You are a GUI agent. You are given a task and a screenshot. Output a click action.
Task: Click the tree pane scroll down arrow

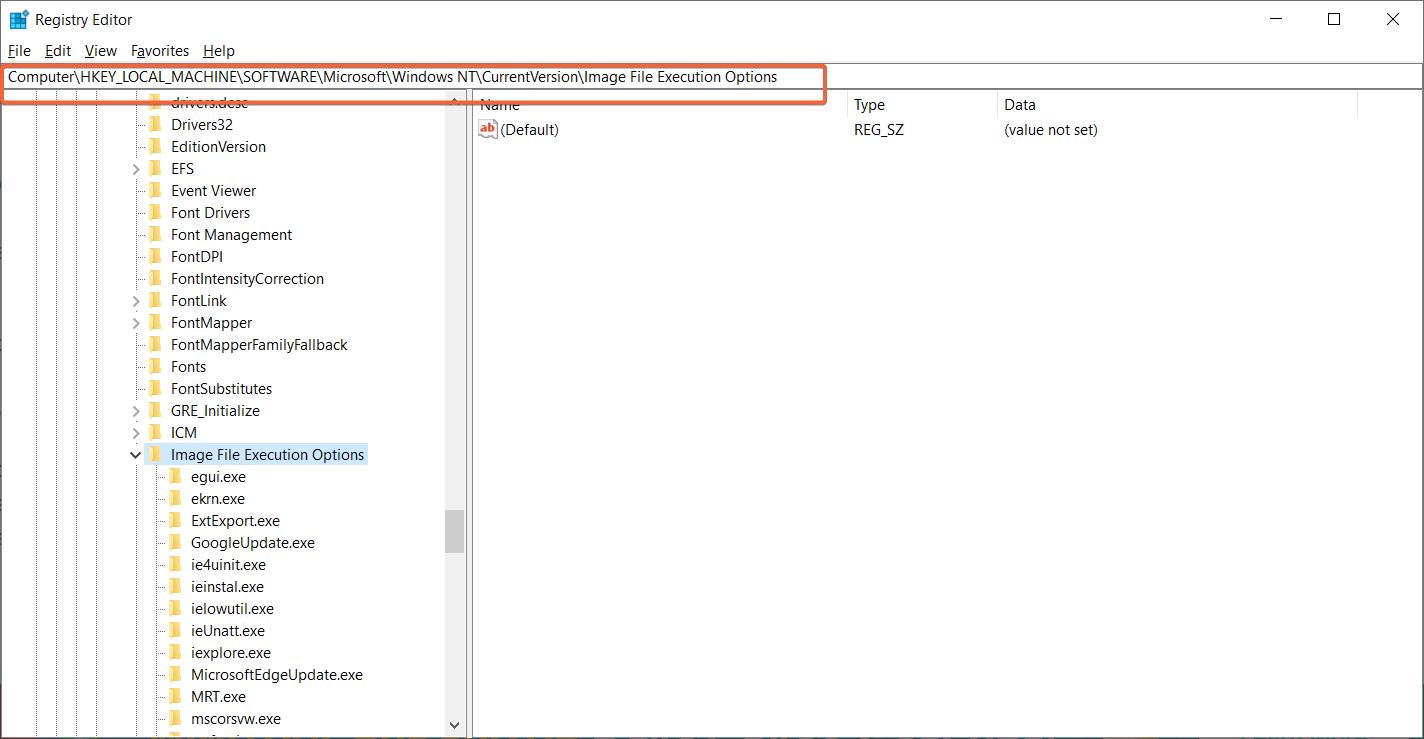point(454,725)
